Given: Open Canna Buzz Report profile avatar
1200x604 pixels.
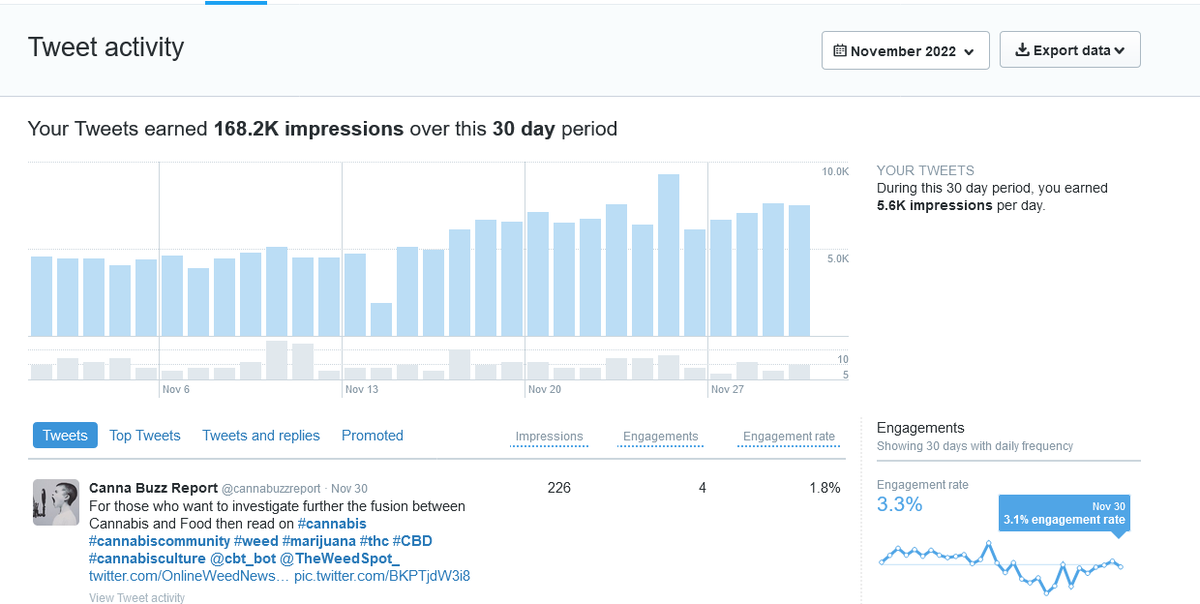Looking at the screenshot, I should tap(56, 502).
